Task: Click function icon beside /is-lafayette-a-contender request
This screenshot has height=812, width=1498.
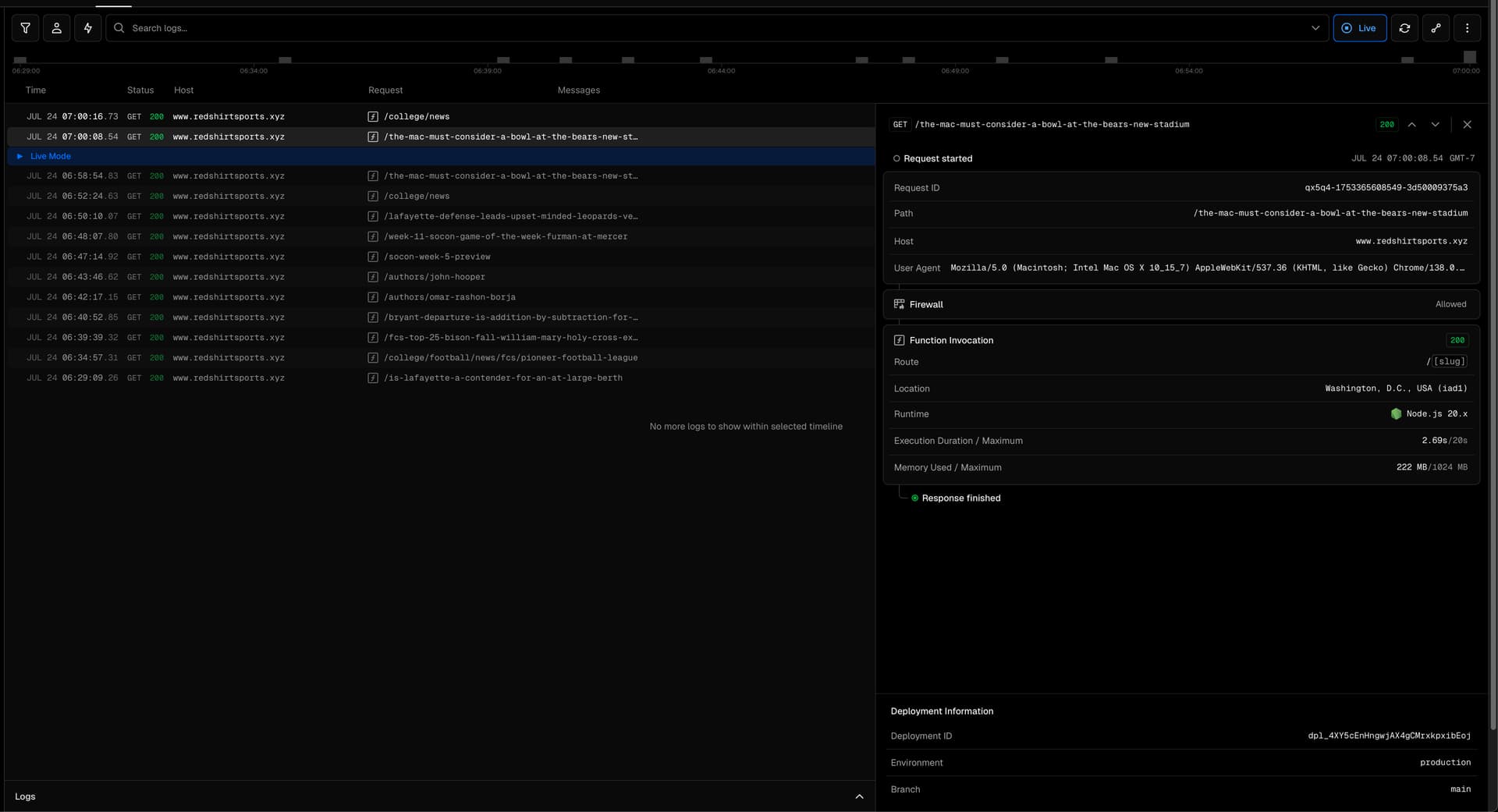Action: (x=373, y=378)
